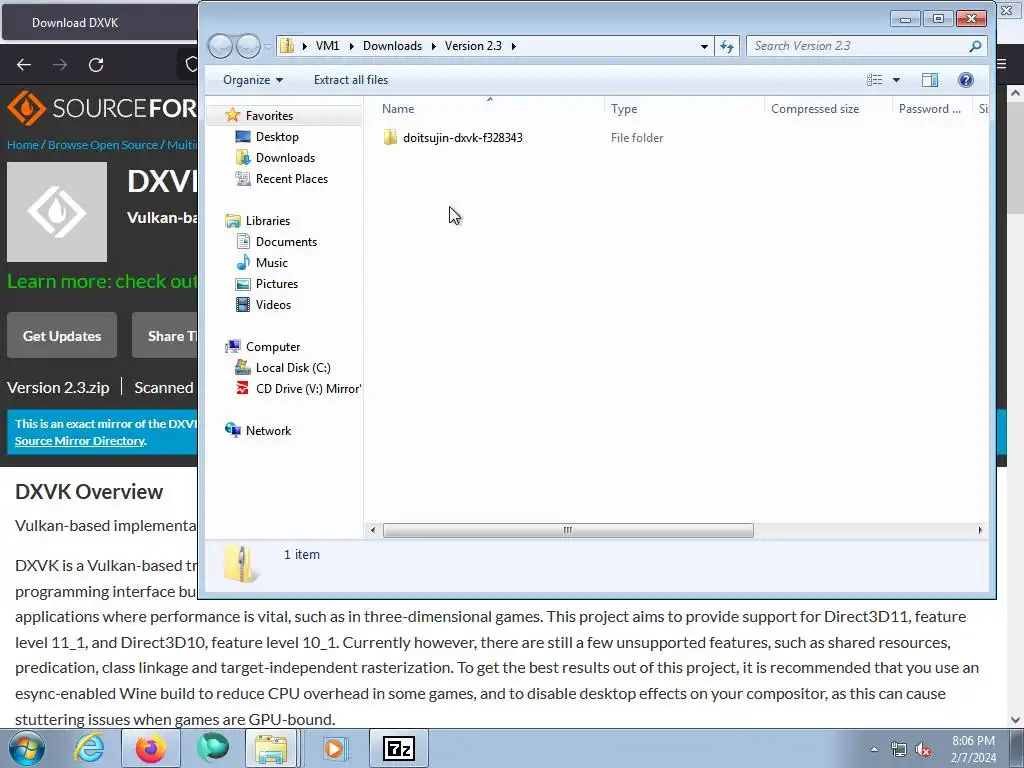The height and width of the screenshot is (768, 1024).
Task: Click the right arrow of horizontal scrollbar
Action: click(x=980, y=530)
